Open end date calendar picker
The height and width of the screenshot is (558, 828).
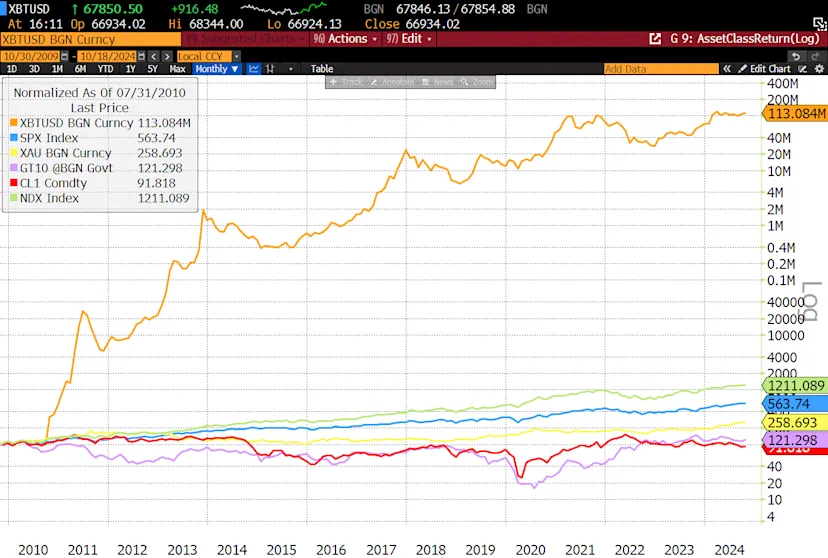(141, 56)
